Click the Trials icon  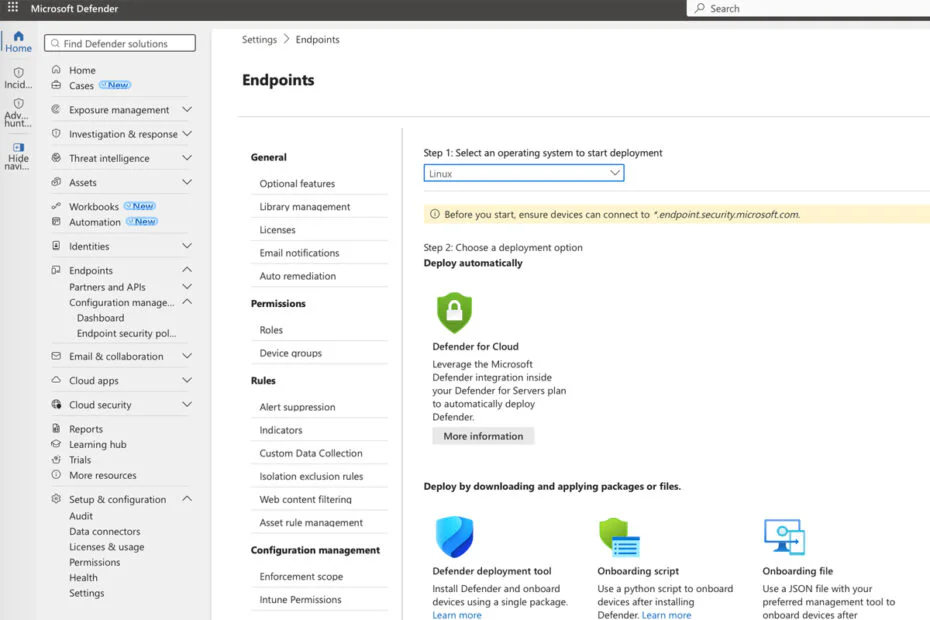tap(56, 459)
